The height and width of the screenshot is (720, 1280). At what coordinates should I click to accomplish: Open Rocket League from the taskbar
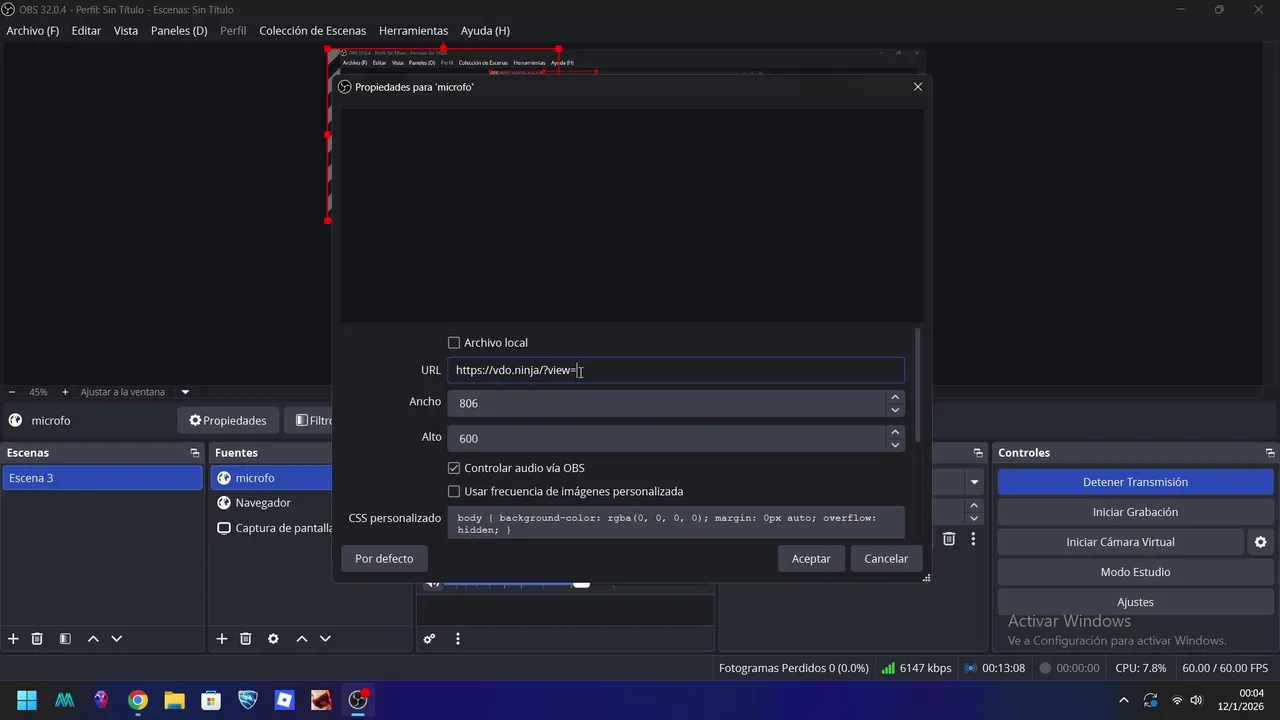[x=248, y=700]
